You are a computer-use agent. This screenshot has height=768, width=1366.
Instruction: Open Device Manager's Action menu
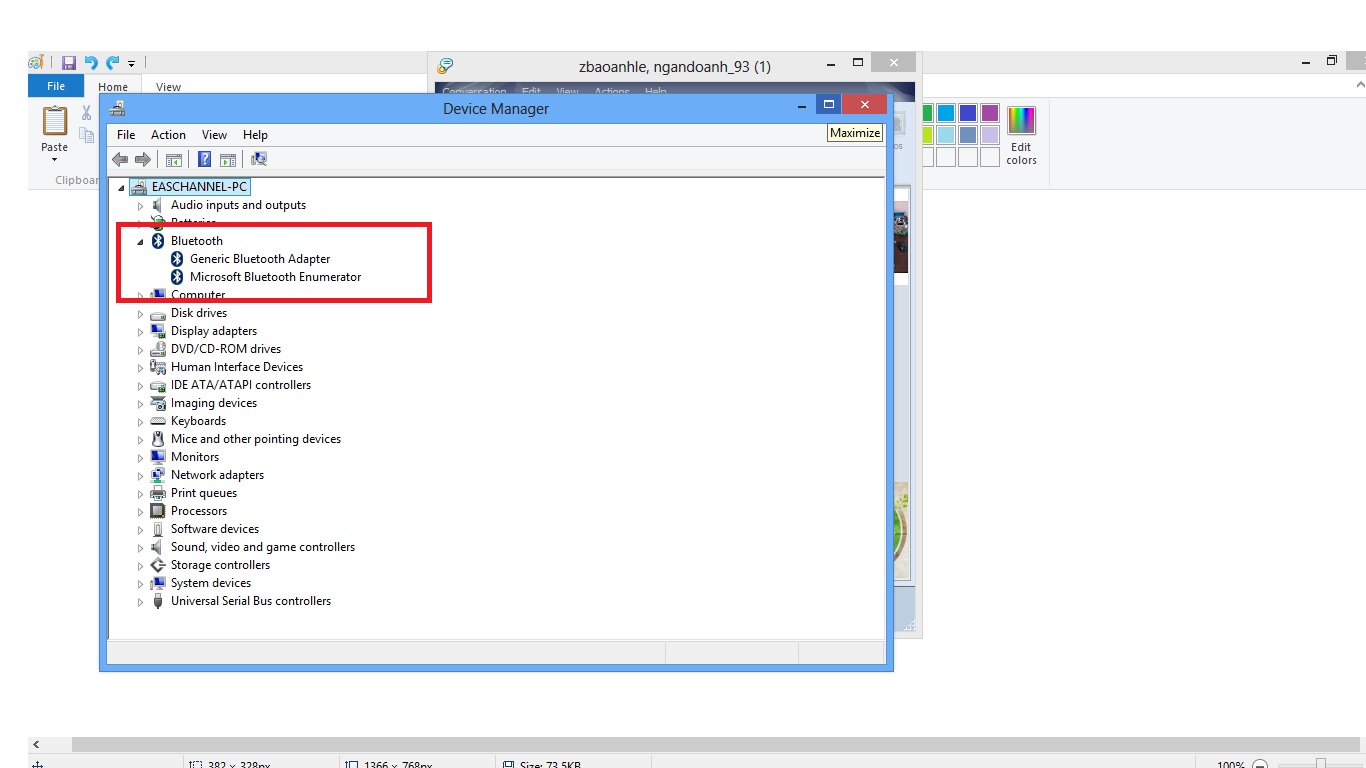pos(168,135)
